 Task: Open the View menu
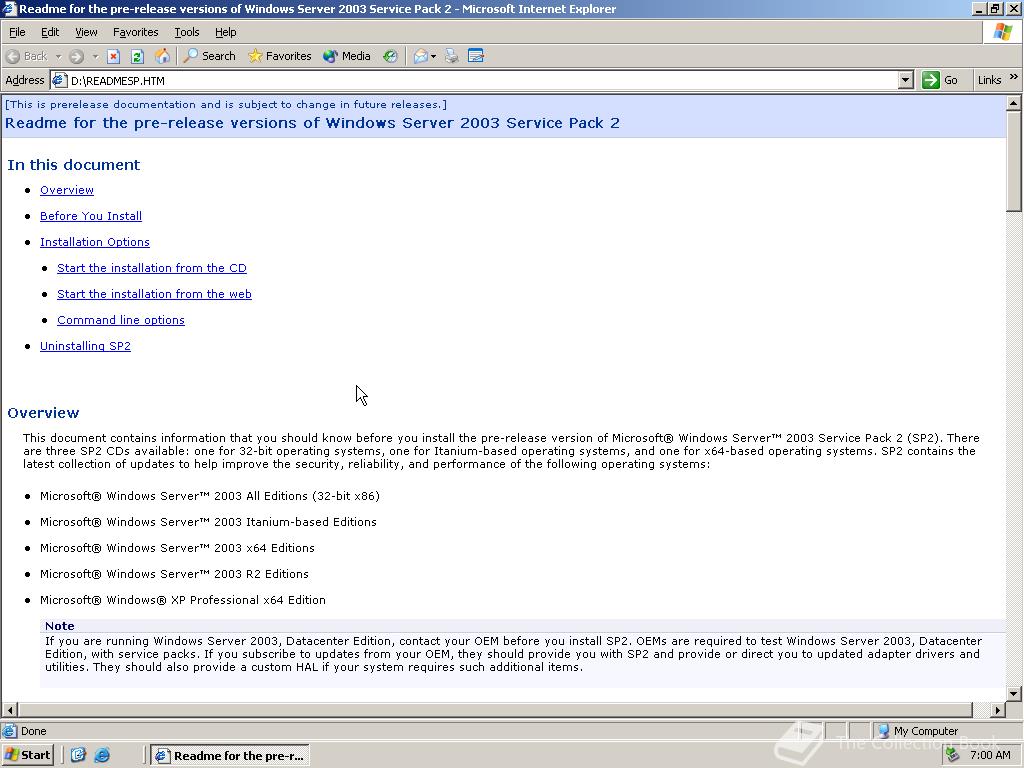point(86,32)
